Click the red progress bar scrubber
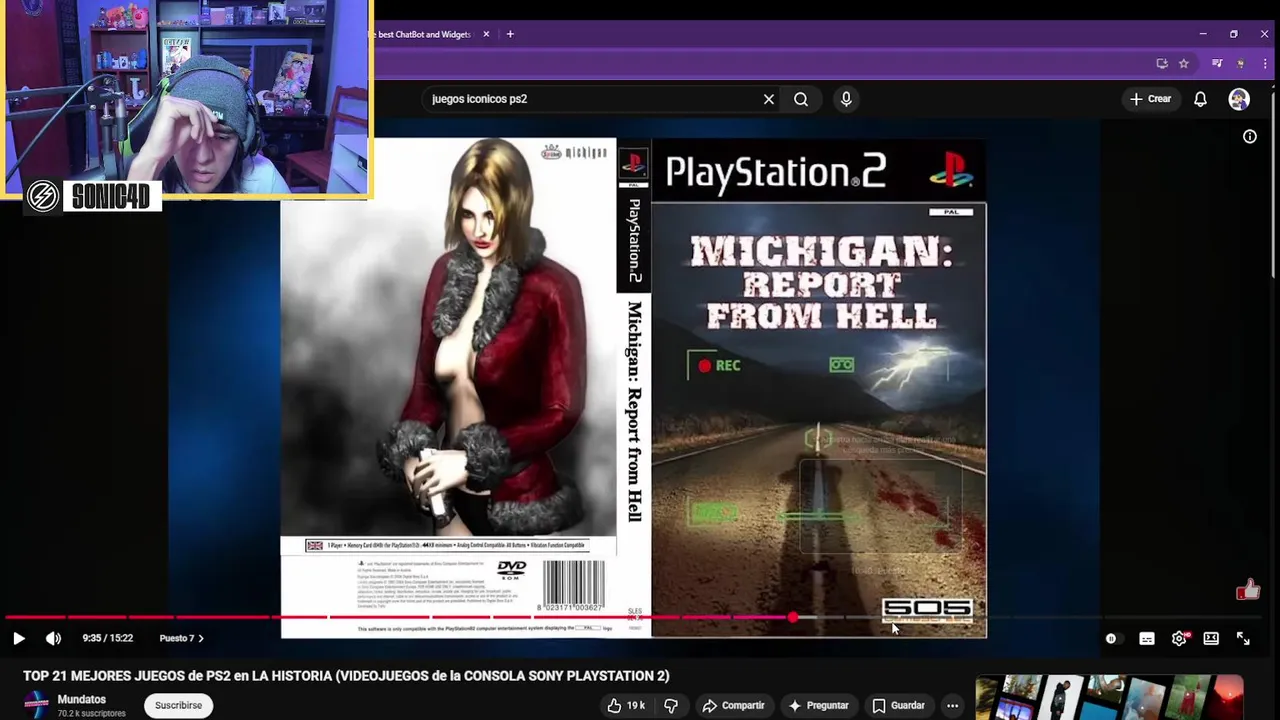The width and height of the screenshot is (1280, 720). [x=793, y=618]
